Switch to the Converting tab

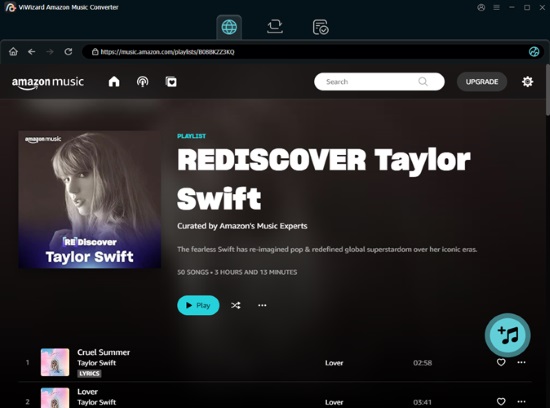(x=275, y=27)
